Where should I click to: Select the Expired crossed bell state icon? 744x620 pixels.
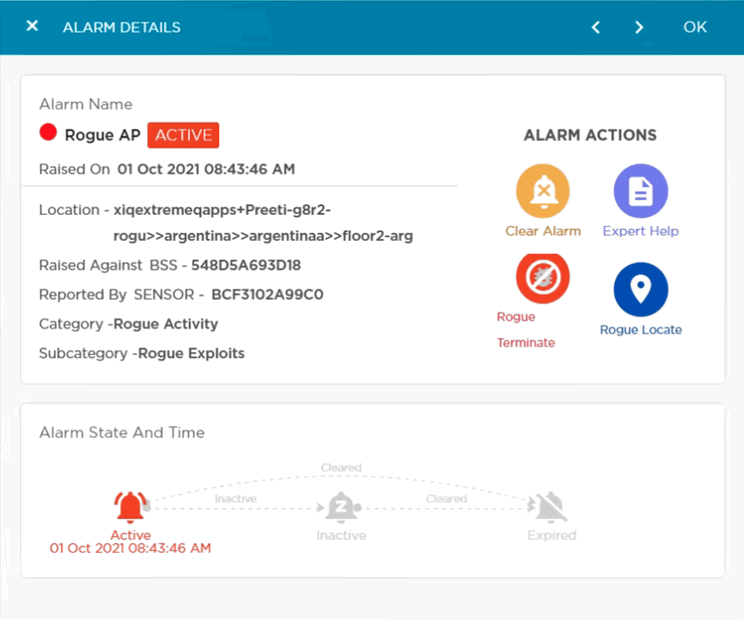[x=550, y=507]
